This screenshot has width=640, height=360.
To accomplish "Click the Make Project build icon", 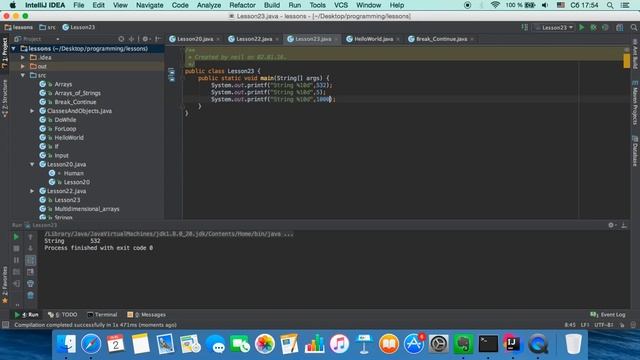I will [x=524, y=27].
